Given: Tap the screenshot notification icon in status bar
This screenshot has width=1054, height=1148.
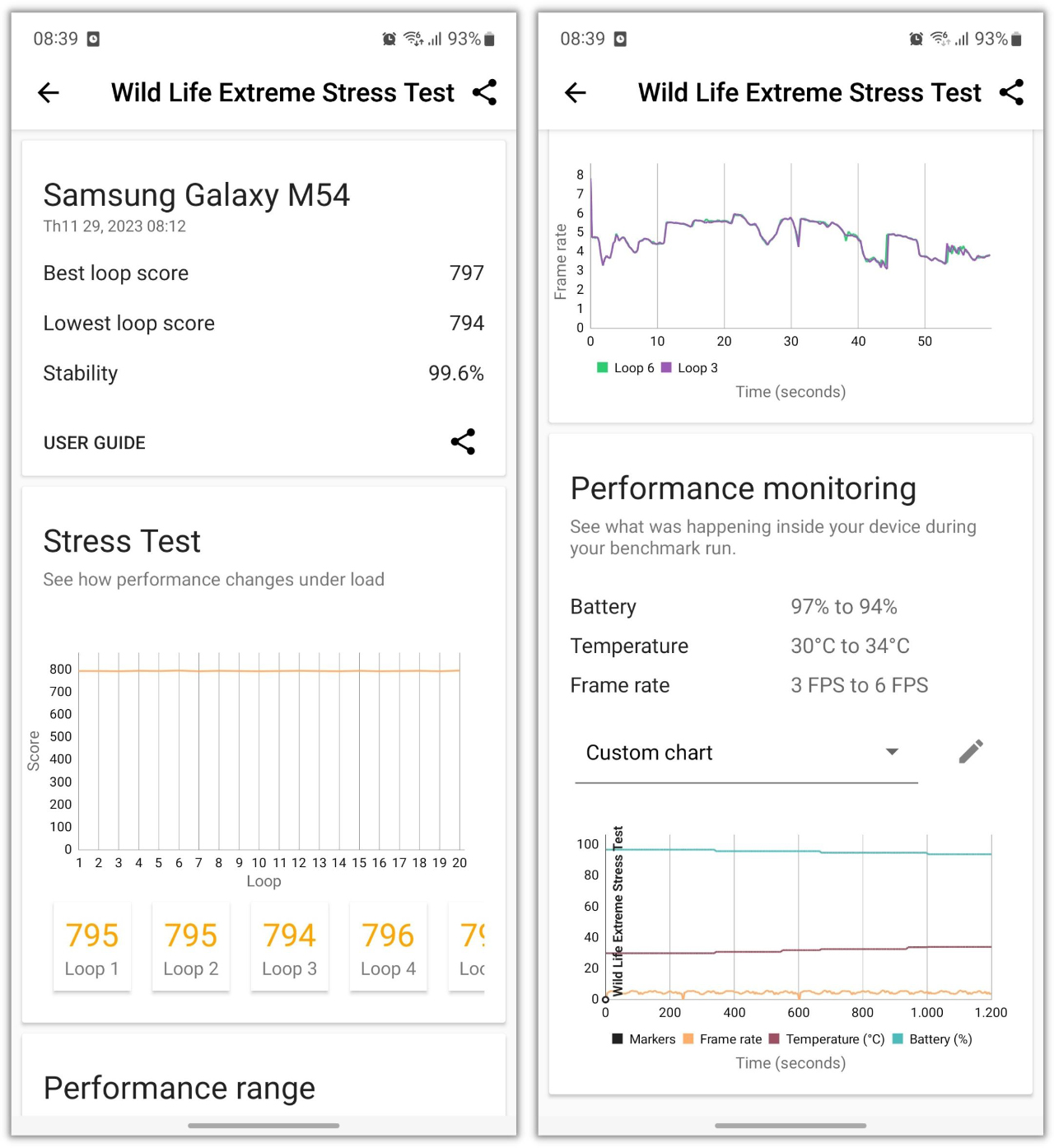Looking at the screenshot, I should click(93, 38).
